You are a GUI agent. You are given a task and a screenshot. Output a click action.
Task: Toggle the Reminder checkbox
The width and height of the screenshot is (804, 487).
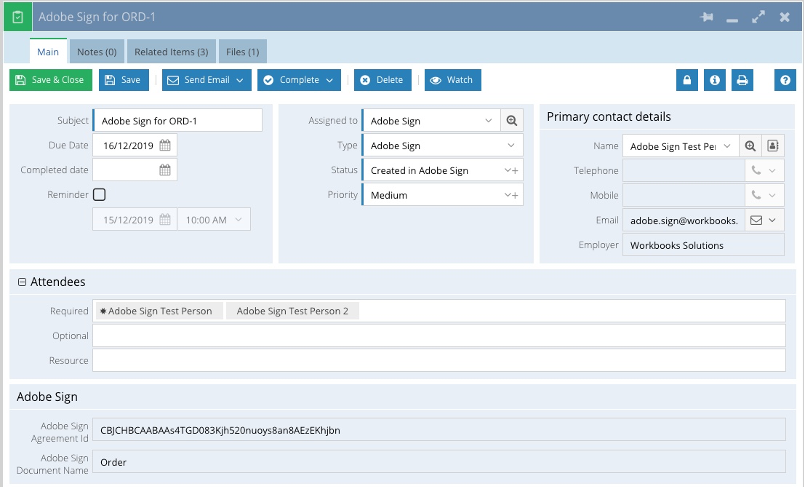pos(99,195)
